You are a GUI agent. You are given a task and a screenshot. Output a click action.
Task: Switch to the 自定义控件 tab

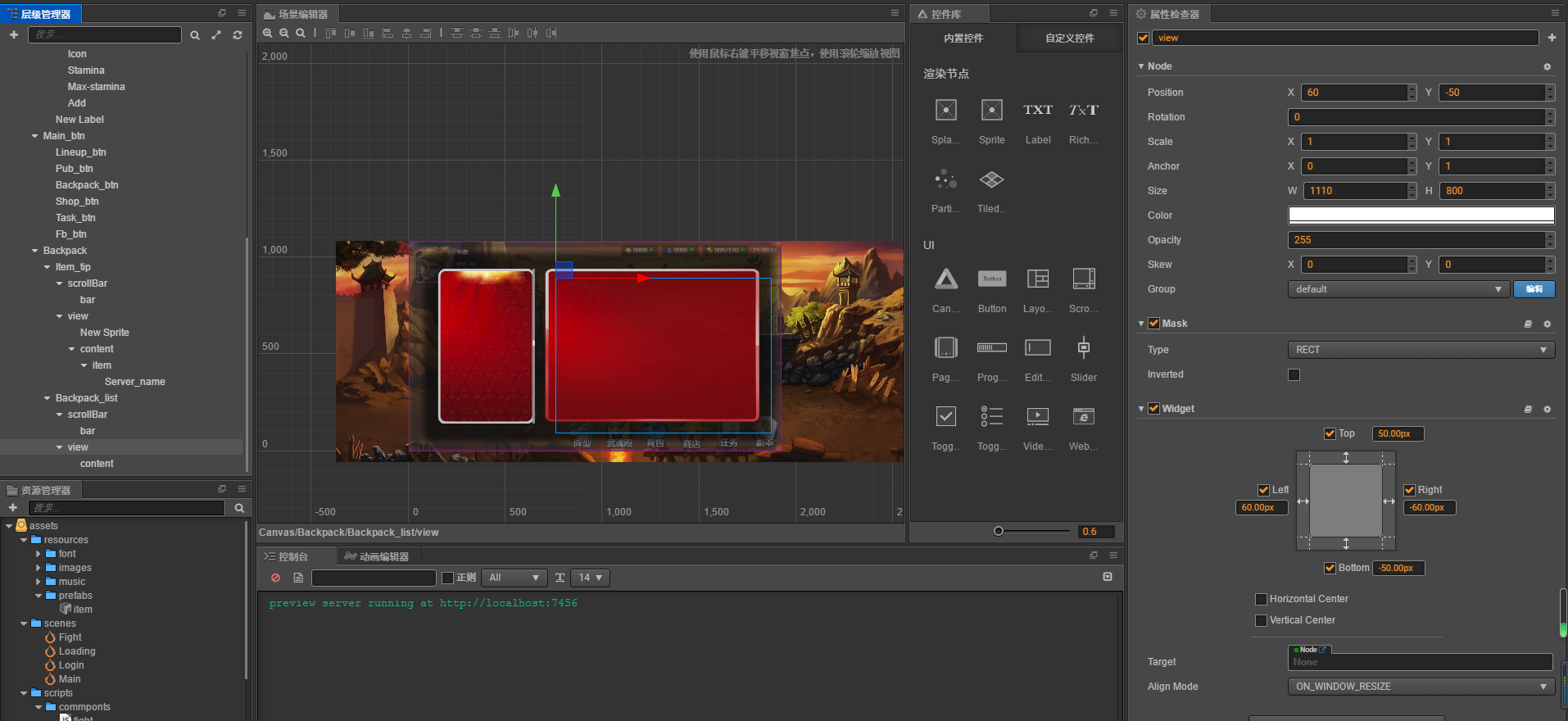tap(1069, 39)
